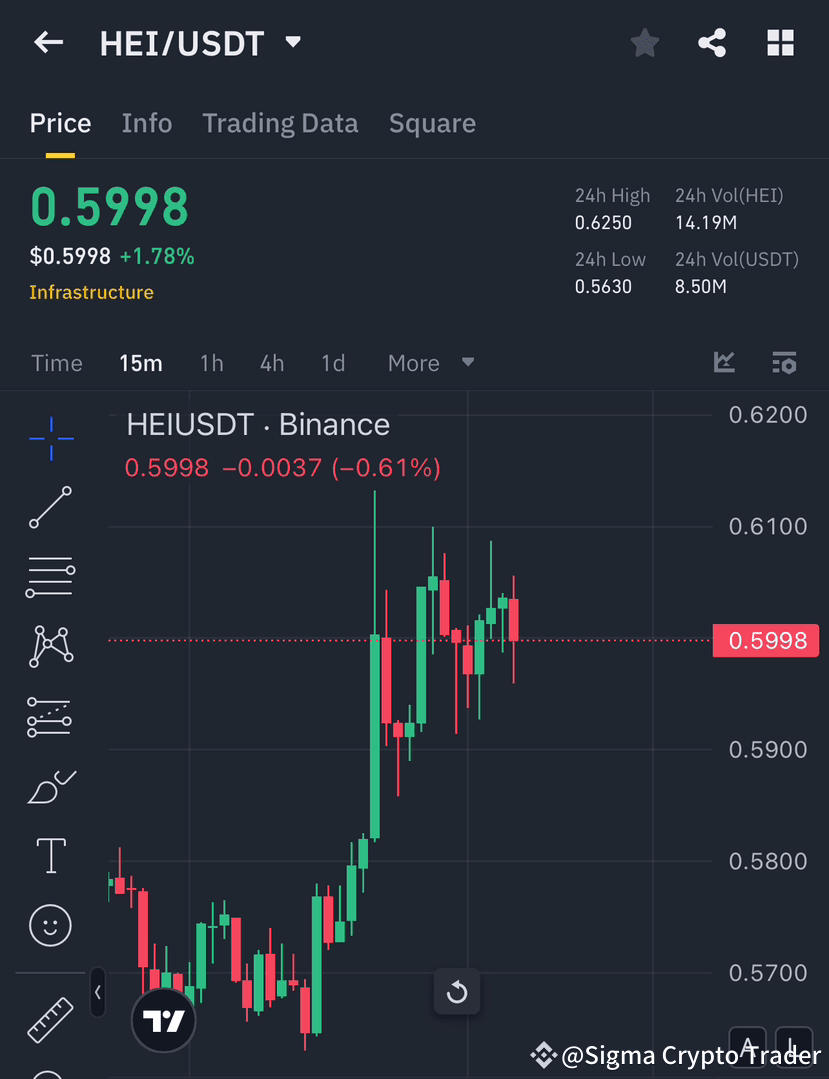This screenshot has height=1079, width=829.
Task: Click the share icon
Action: point(712,42)
